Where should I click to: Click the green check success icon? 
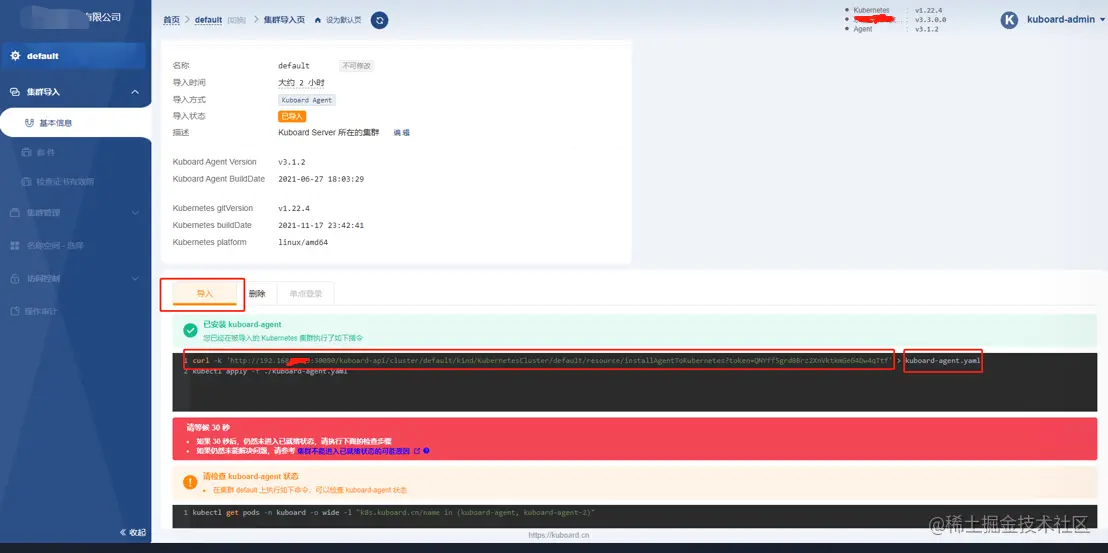(190, 331)
